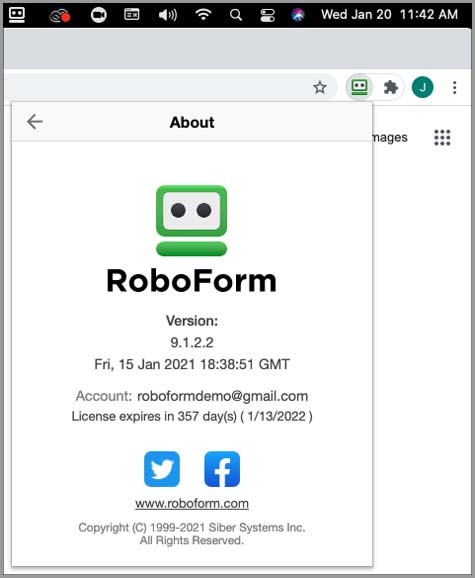Open the Chrome profile avatar J

click(x=422, y=87)
